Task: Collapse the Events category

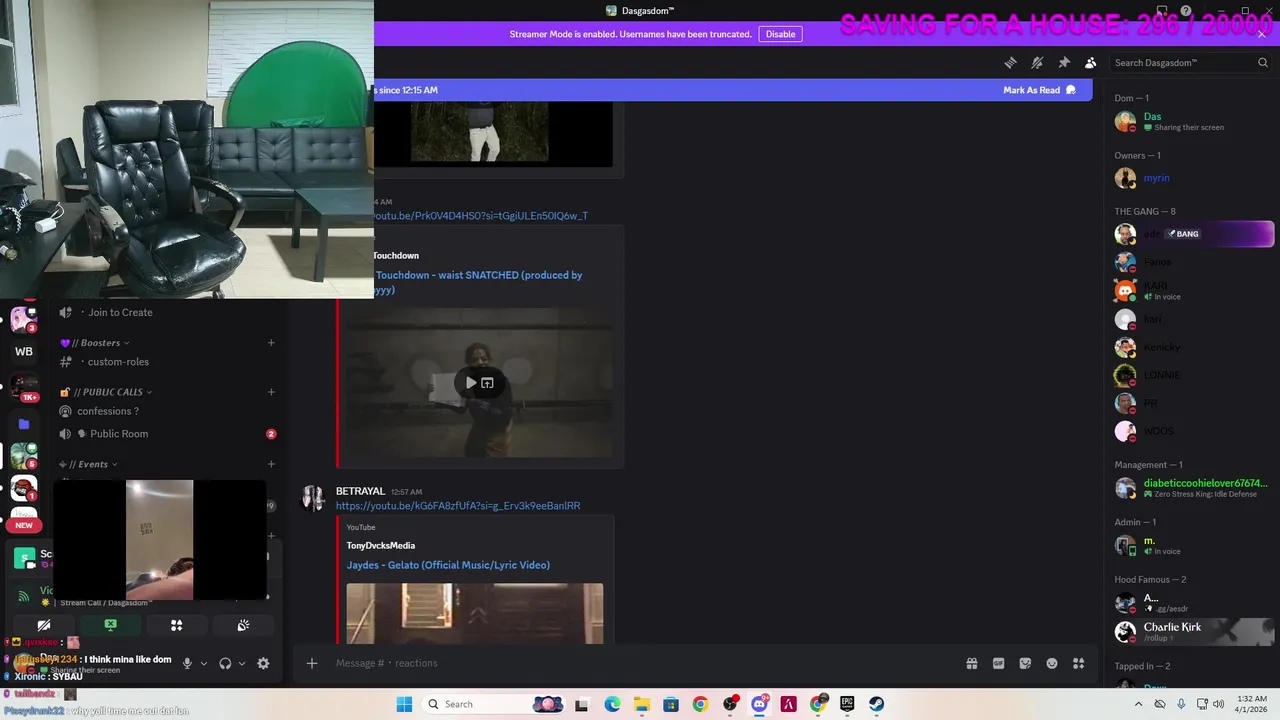Action: coord(88,464)
